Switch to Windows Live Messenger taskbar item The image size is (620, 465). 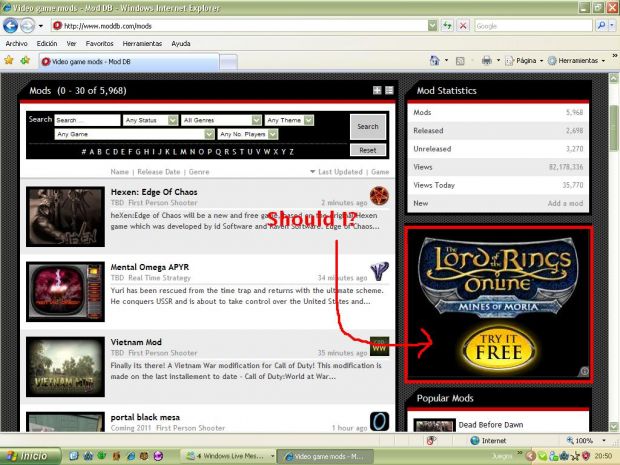tap(228, 456)
